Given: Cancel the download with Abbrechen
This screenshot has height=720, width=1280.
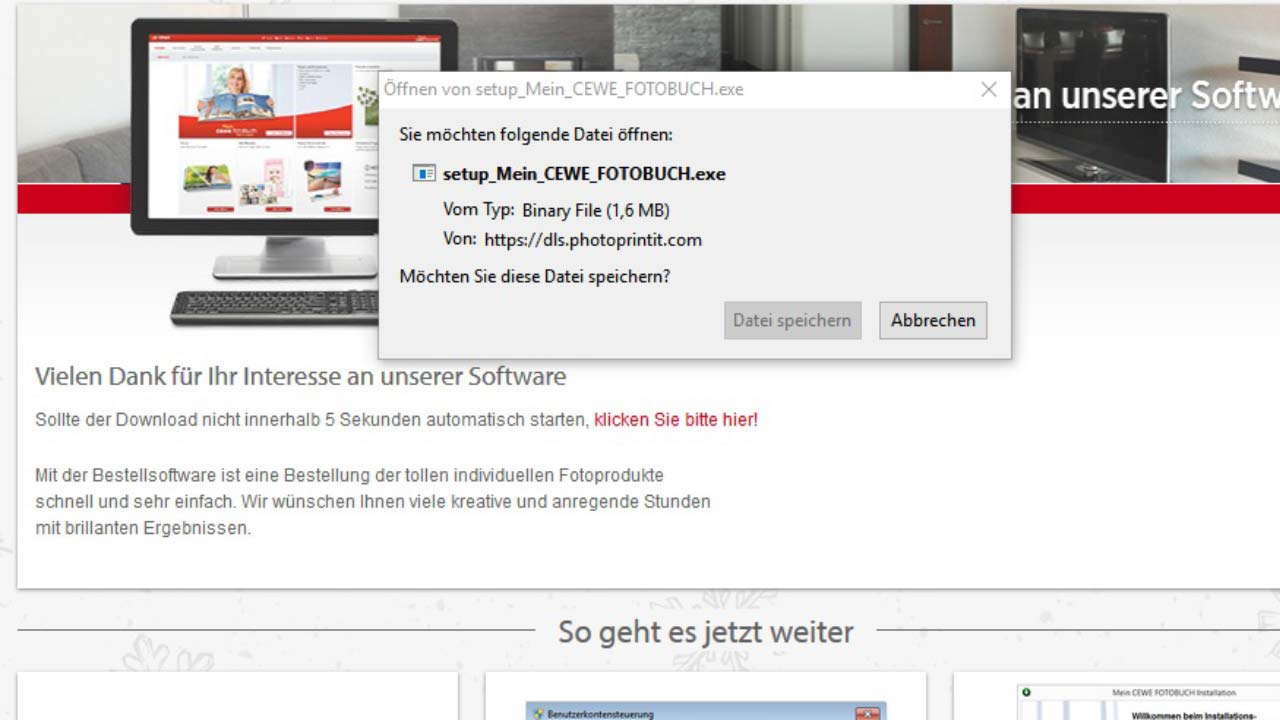Looking at the screenshot, I should (x=933, y=321).
